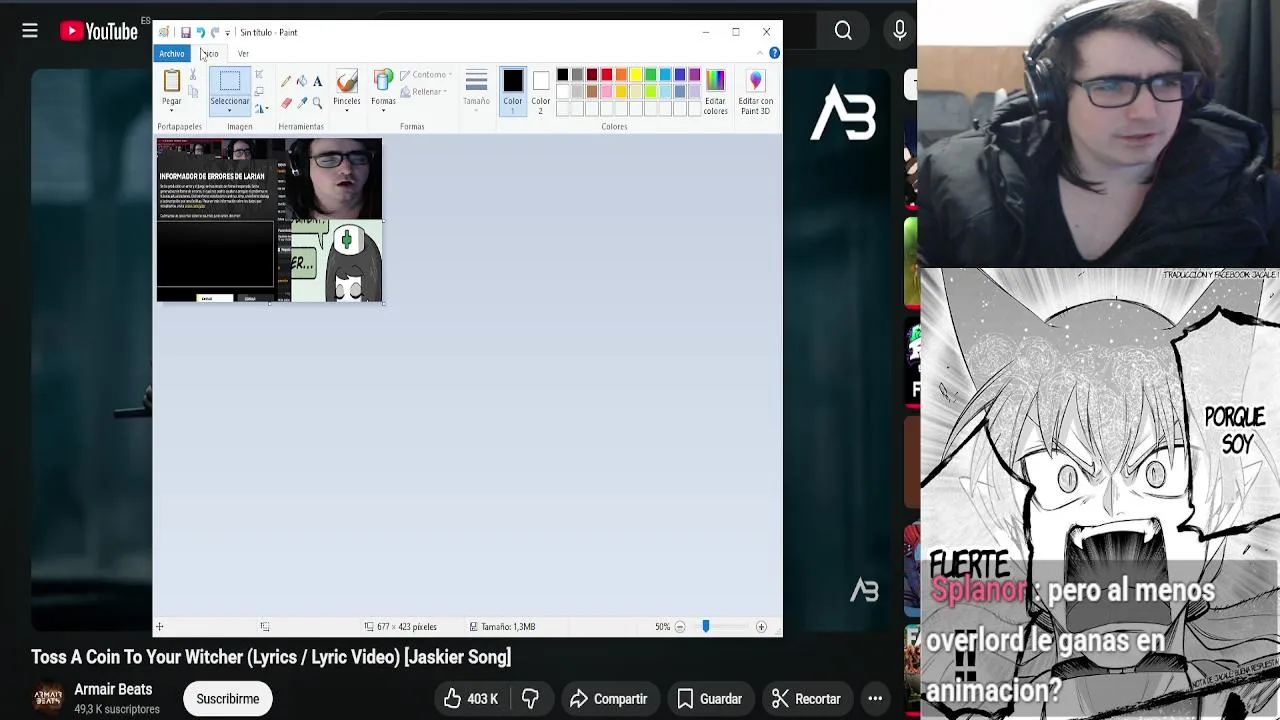Click the Redo arrow in Paint's title bar
This screenshot has width=1280, height=720.
click(x=214, y=33)
